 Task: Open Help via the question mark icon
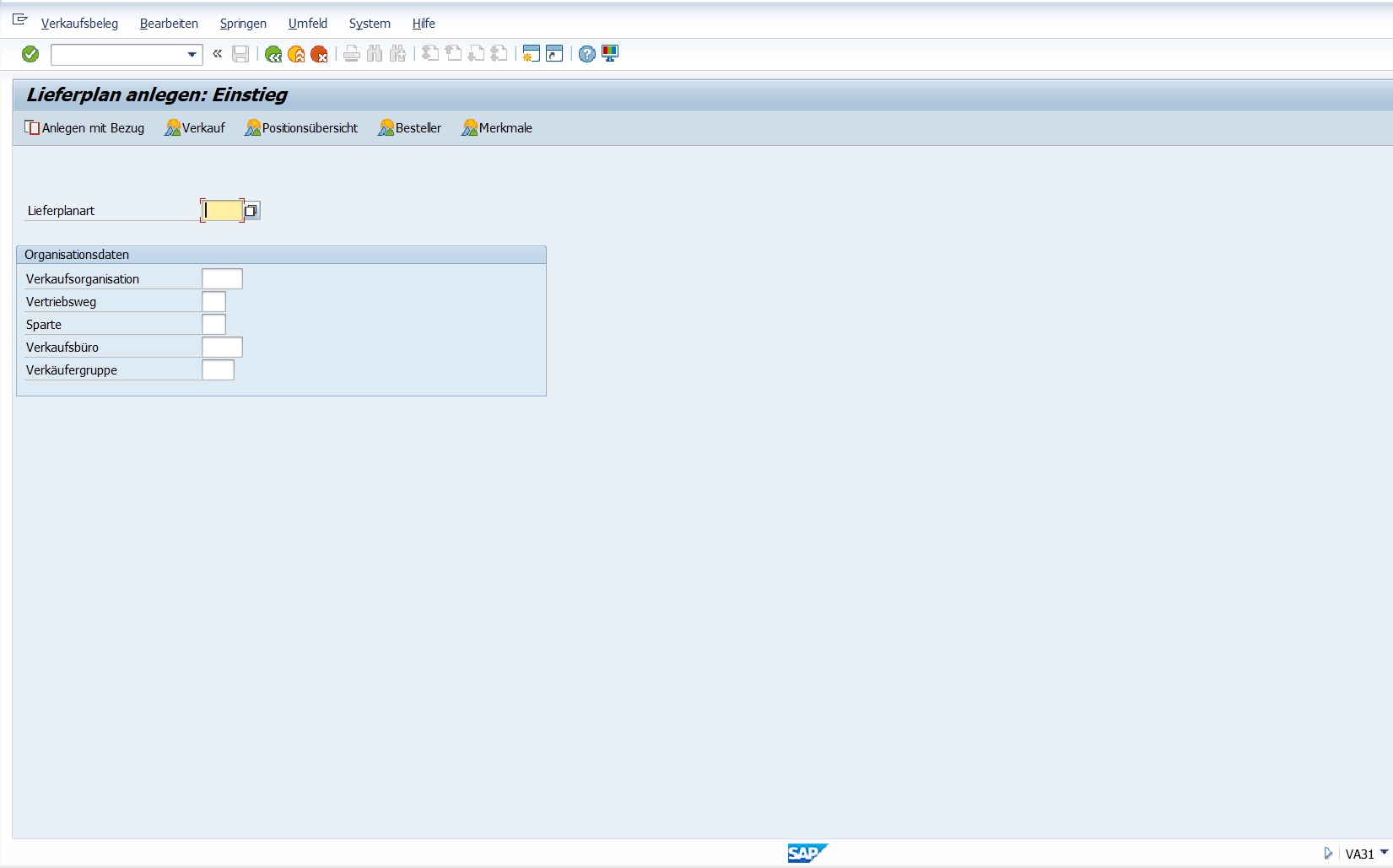pyautogui.click(x=587, y=54)
